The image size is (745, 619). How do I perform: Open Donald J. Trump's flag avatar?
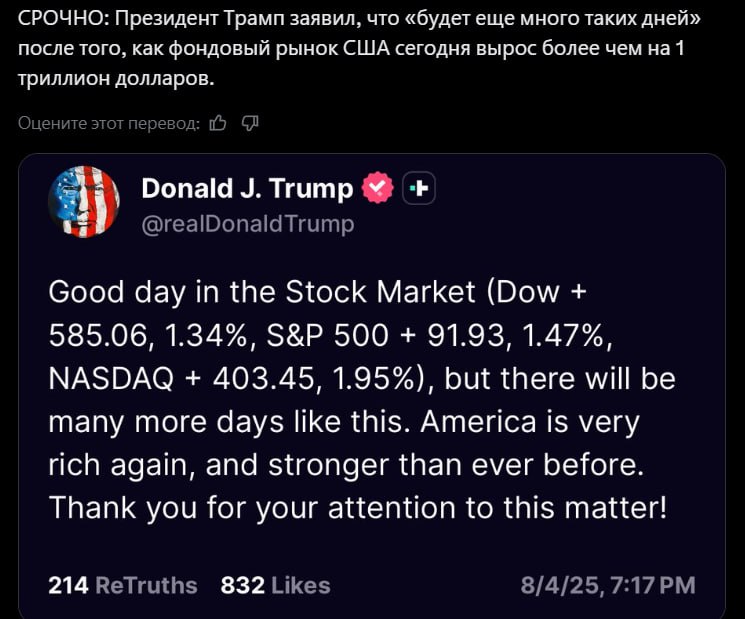84,202
